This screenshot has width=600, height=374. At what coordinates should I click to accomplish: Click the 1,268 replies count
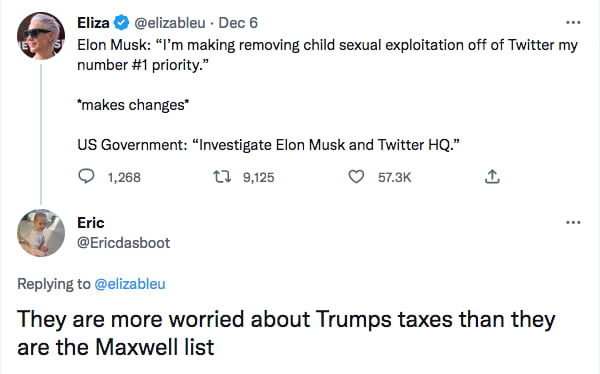[x=124, y=177]
